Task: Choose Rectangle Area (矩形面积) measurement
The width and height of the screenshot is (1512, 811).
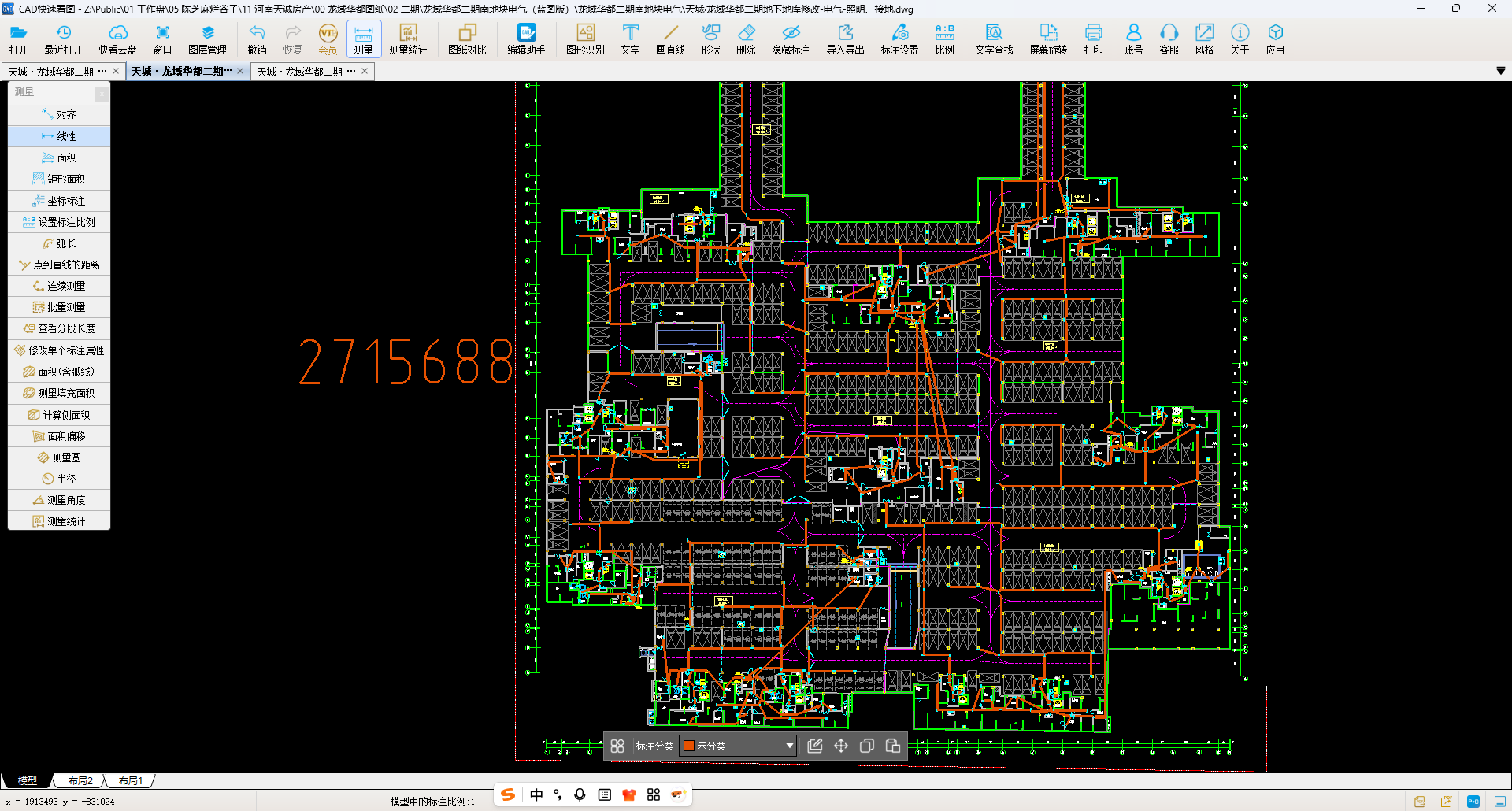Action: 59,179
